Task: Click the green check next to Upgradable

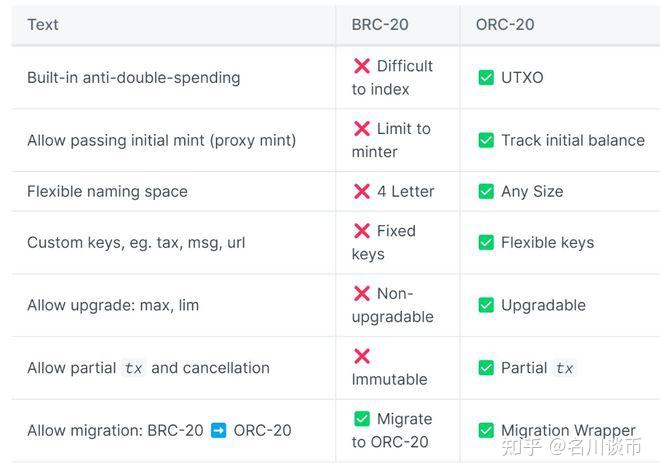Action: (486, 305)
